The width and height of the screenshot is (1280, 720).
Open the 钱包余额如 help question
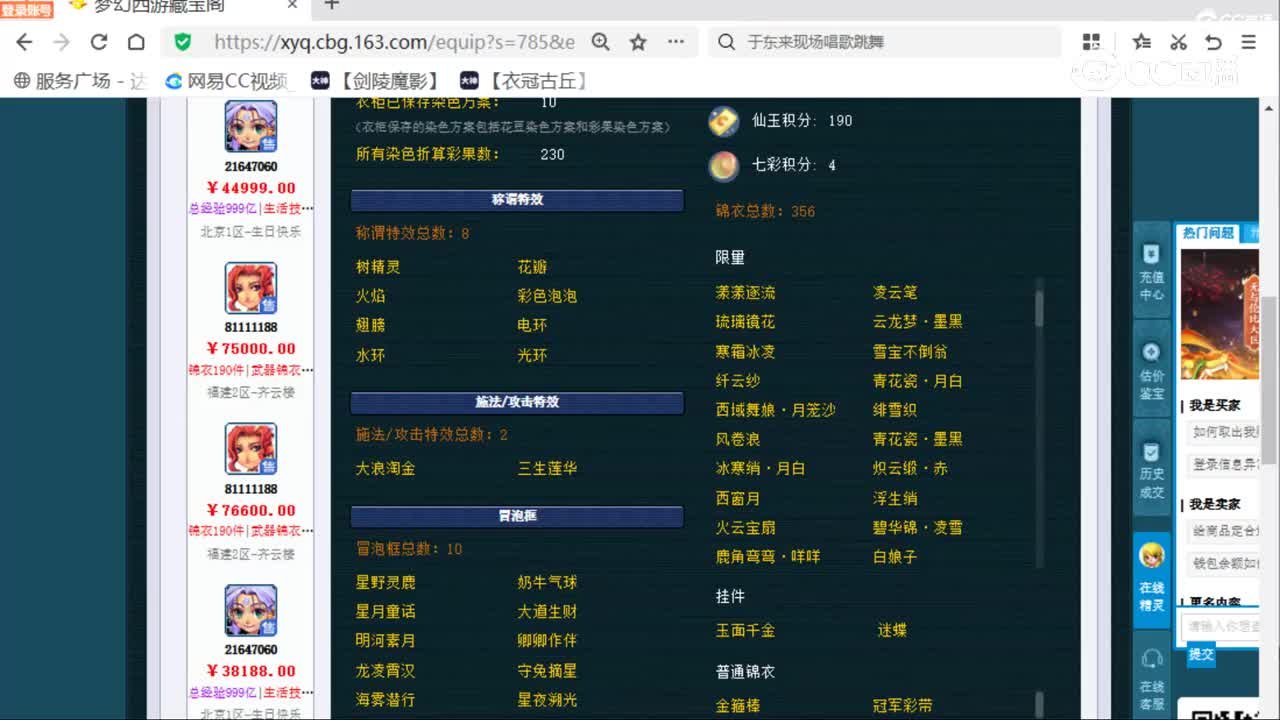click(1225, 563)
